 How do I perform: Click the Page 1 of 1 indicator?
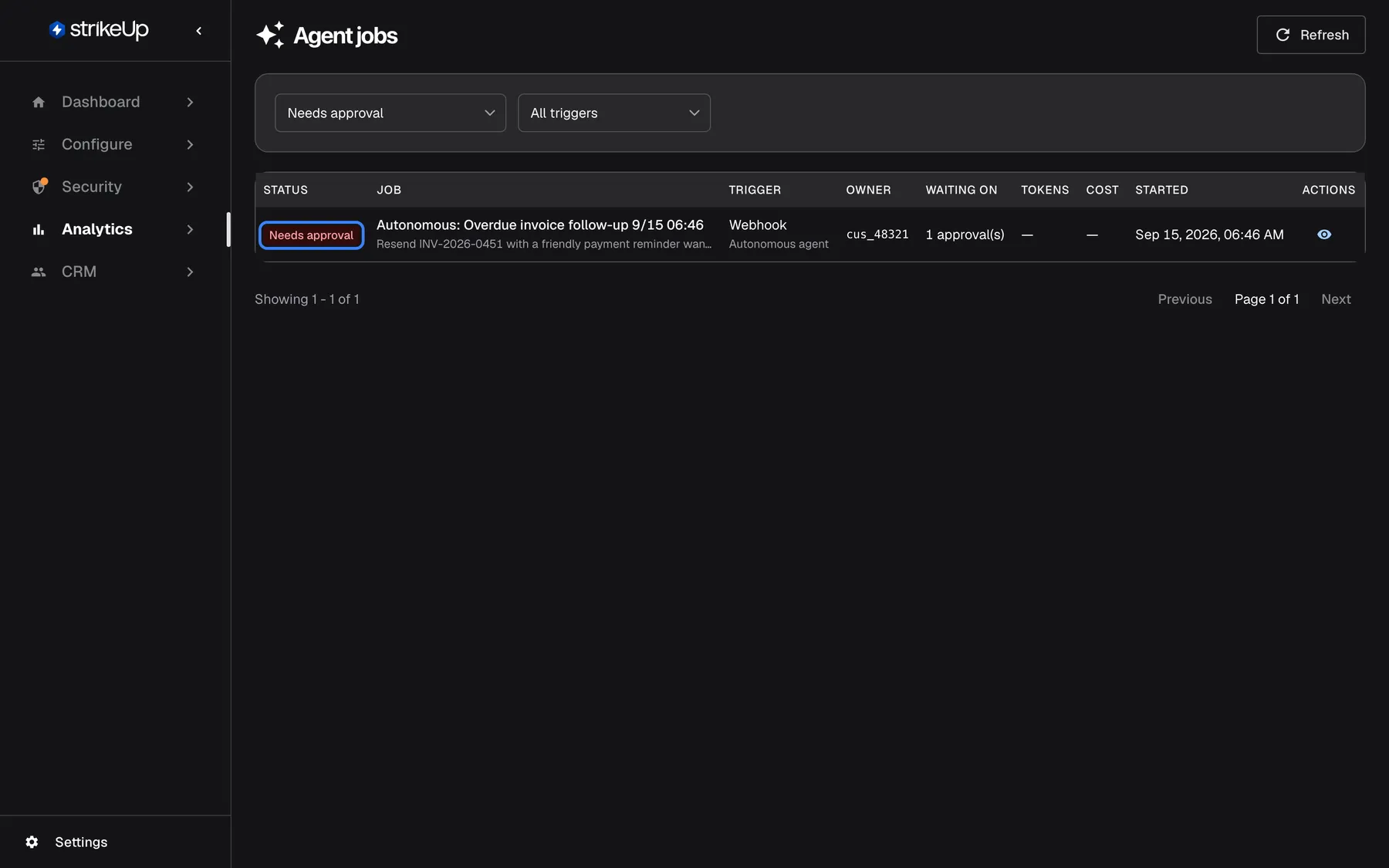tap(1266, 299)
